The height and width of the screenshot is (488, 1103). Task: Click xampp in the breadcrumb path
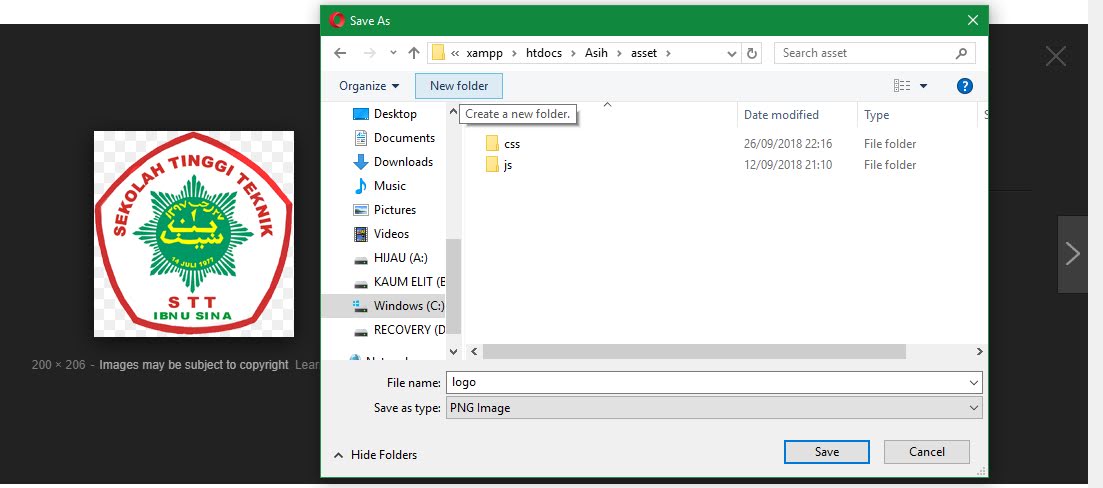tap(483, 53)
